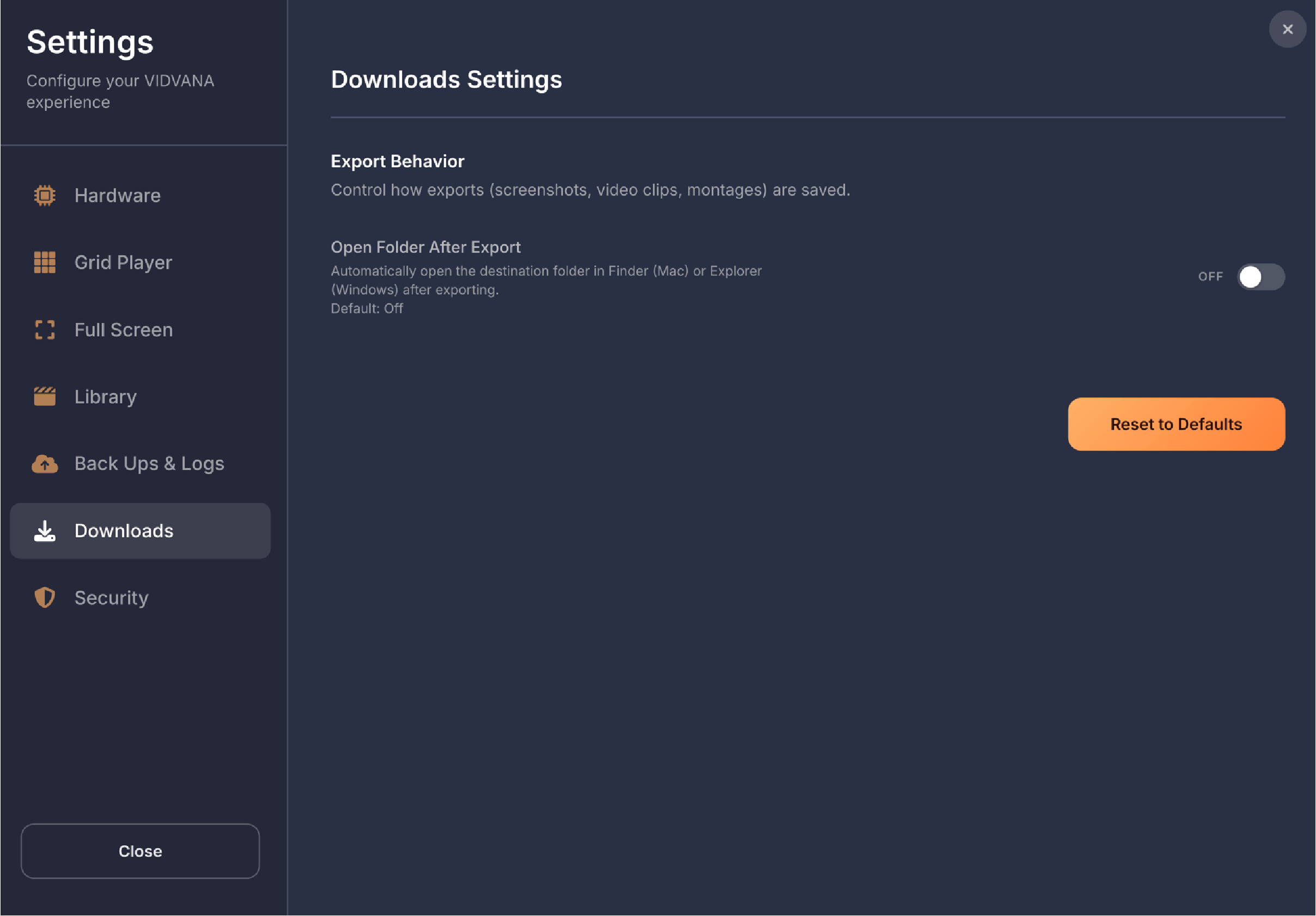Screen dimensions: 1316x916
Task: Click the Library clapperboard icon
Action: tap(45, 396)
